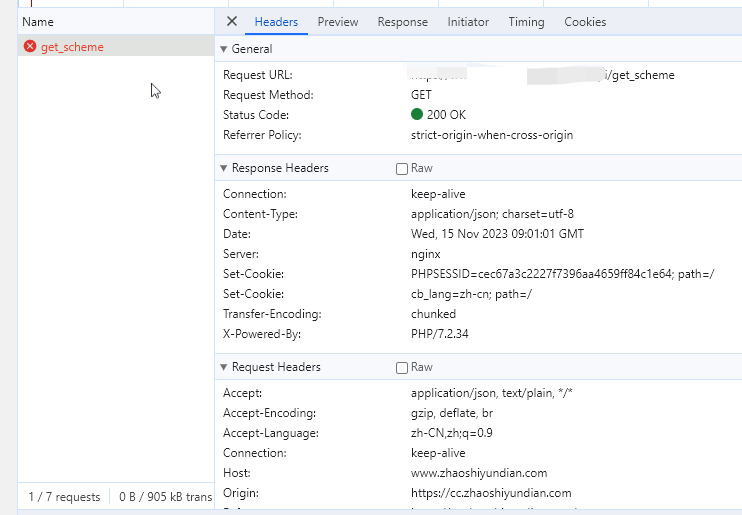Click the Host value www.zhaoshiyundian.com
Image resolution: width=742 pixels, height=515 pixels.
pyautogui.click(x=479, y=473)
